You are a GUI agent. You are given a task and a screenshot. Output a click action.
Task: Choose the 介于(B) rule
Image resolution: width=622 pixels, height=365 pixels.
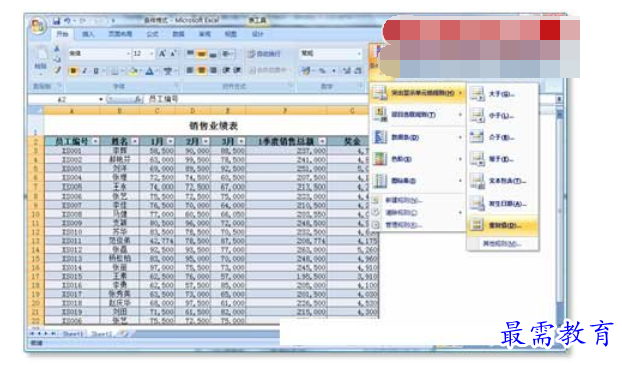(x=502, y=138)
